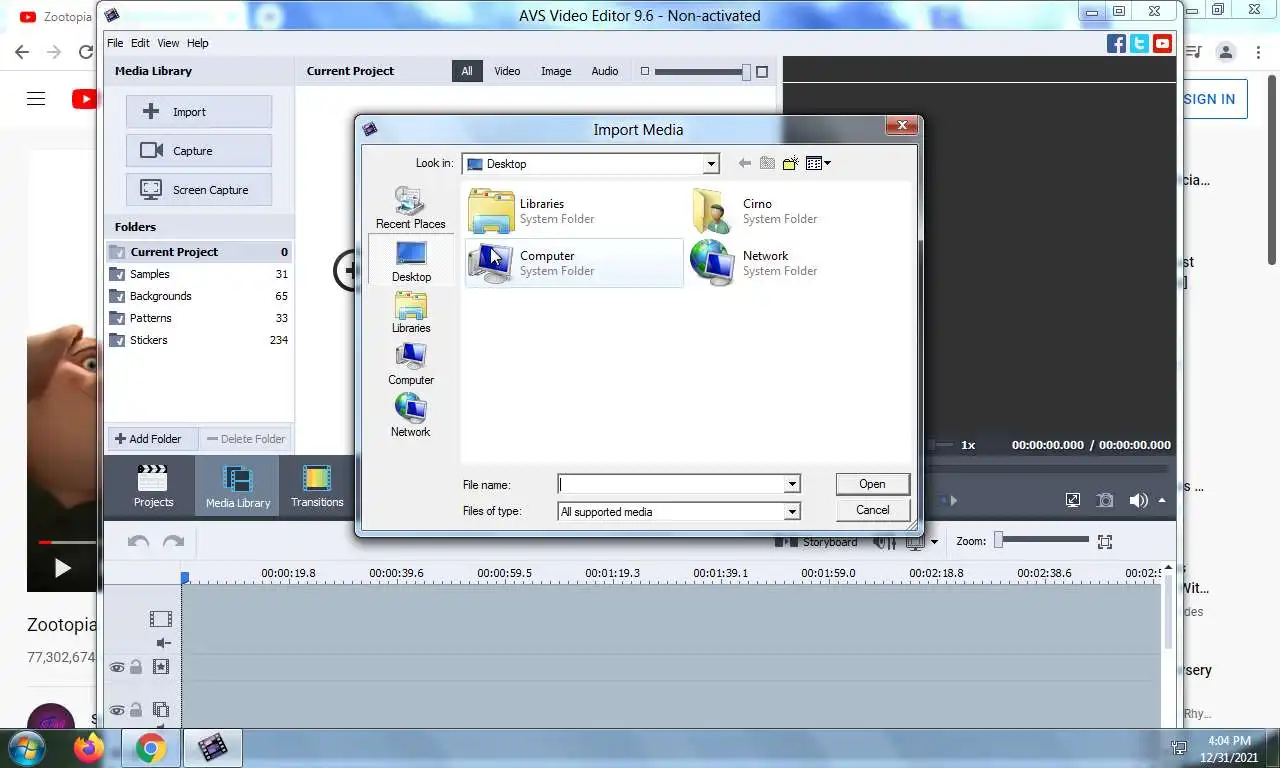Click the Capture button
The image size is (1280, 768).
pyautogui.click(x=199, y=151)
